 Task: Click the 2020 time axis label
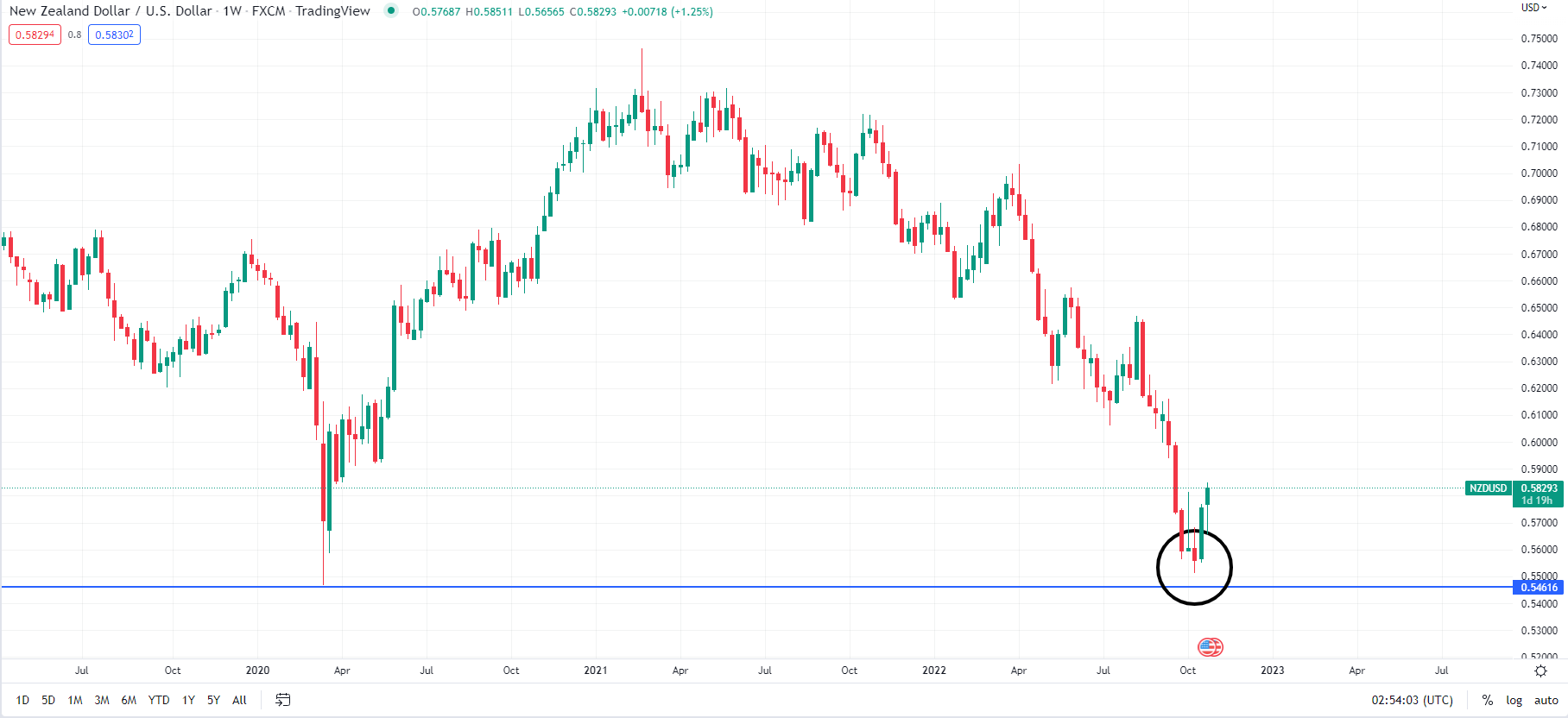257,671
